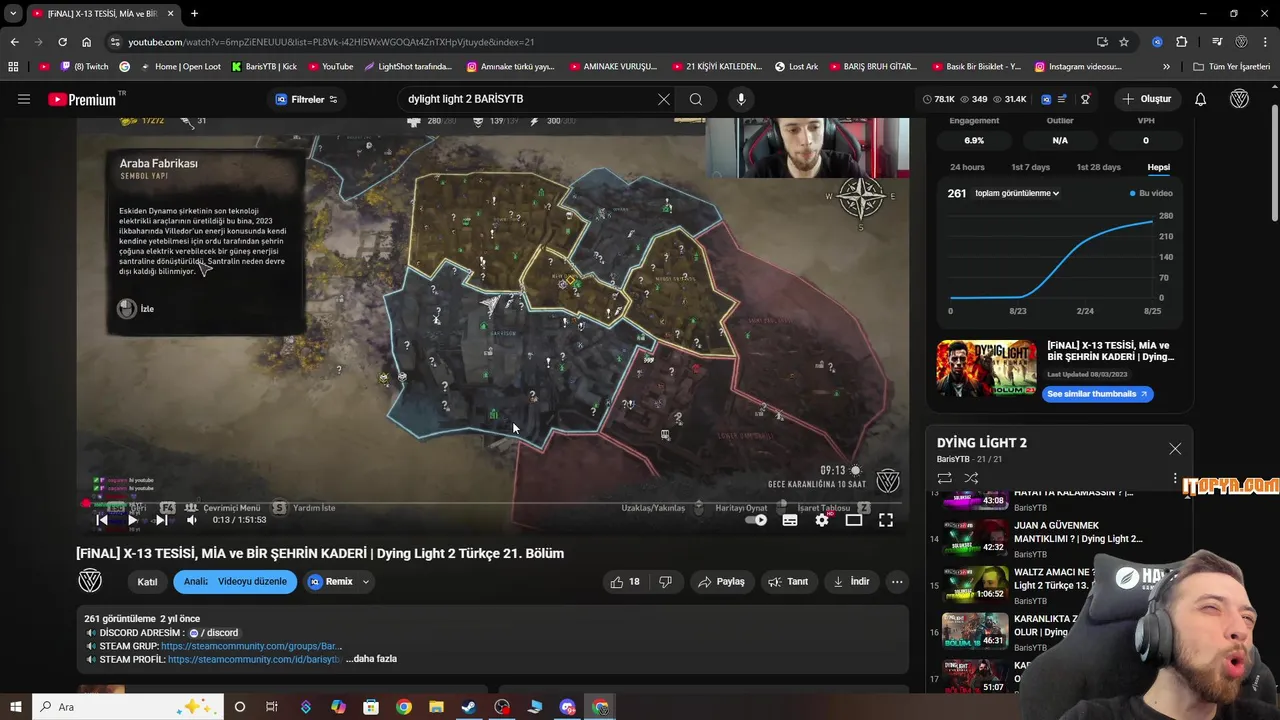Open the Steam group link
The height and width of the screenshot is (720, 1280).
251,646
